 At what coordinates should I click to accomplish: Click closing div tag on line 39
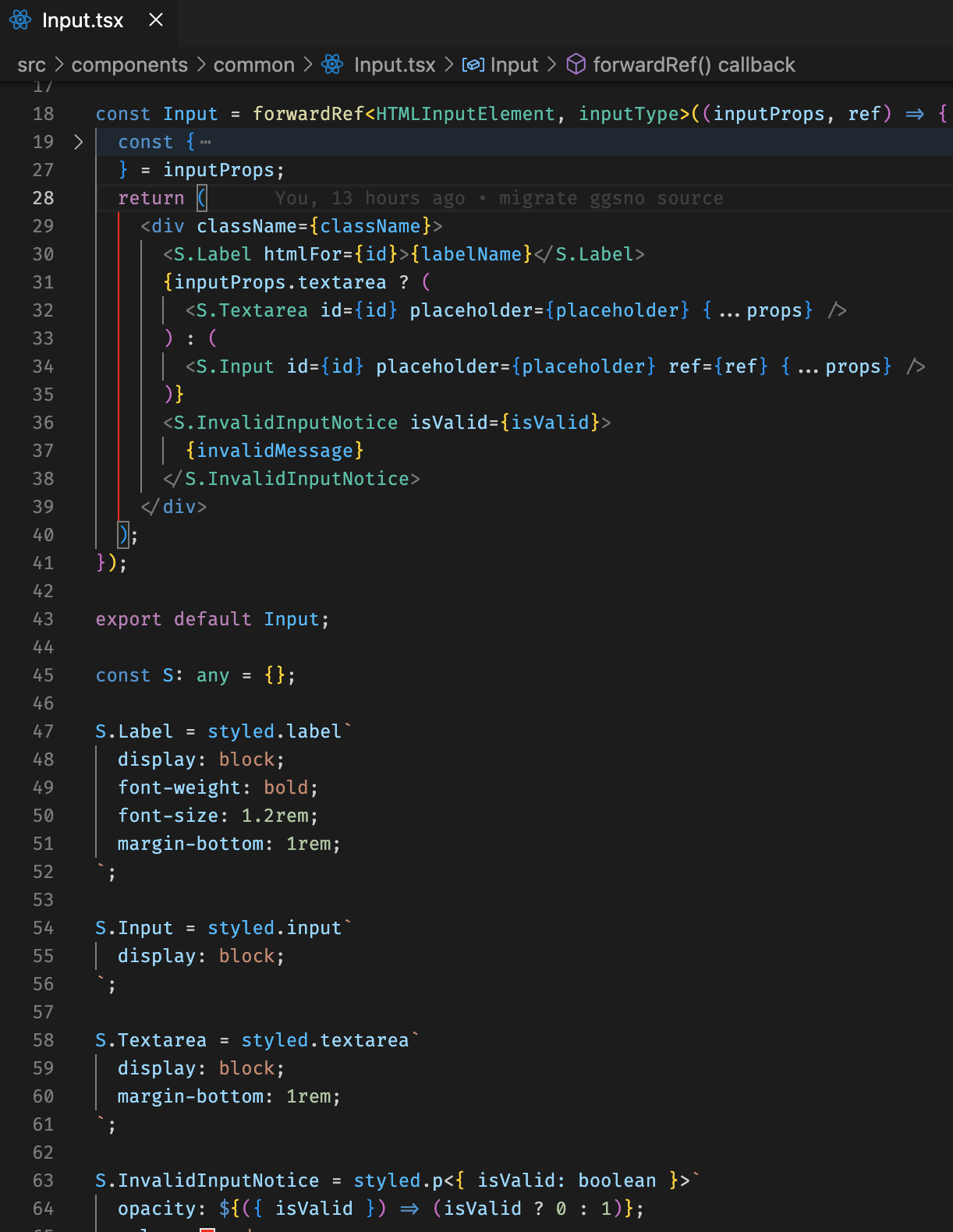coord(174,507)
